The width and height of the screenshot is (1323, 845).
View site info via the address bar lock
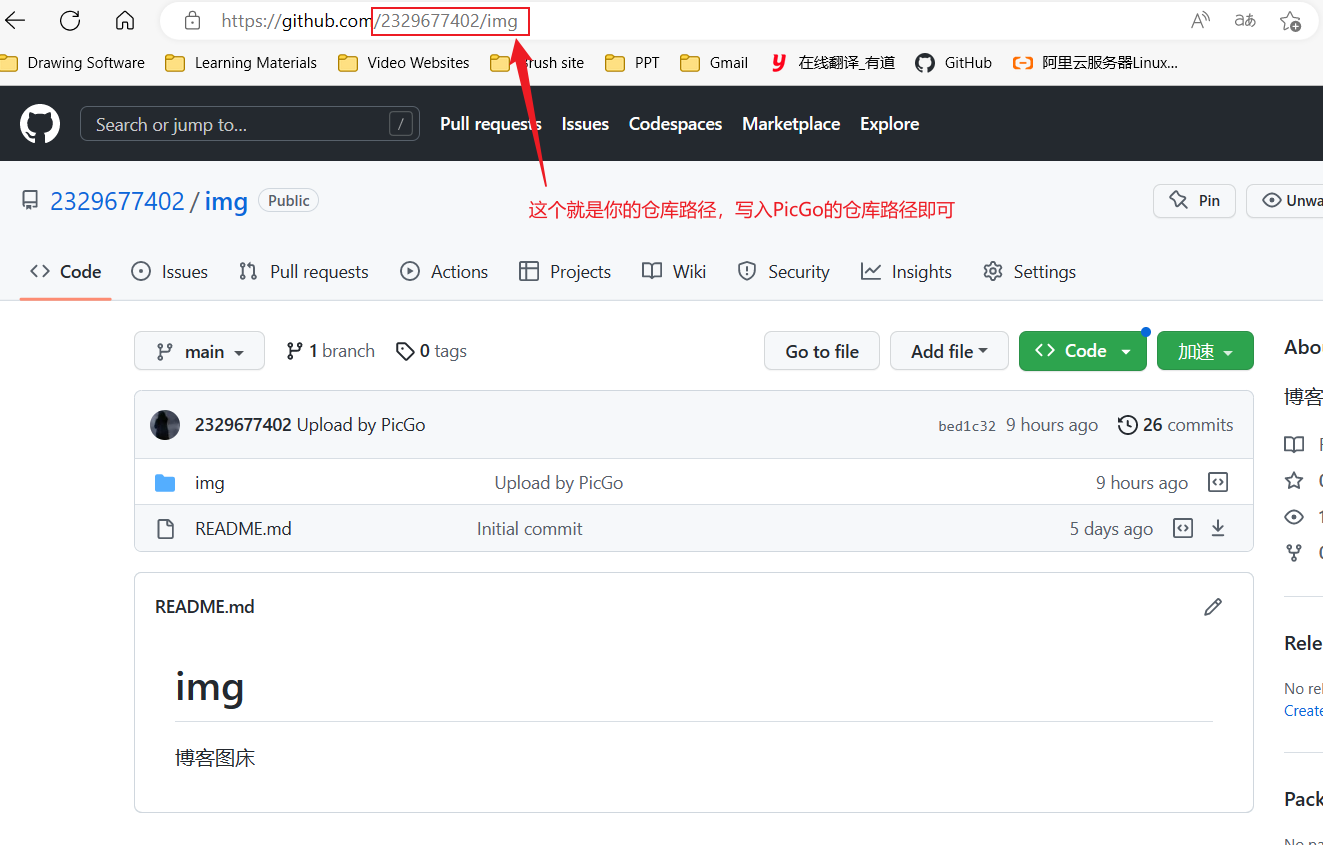193,20
